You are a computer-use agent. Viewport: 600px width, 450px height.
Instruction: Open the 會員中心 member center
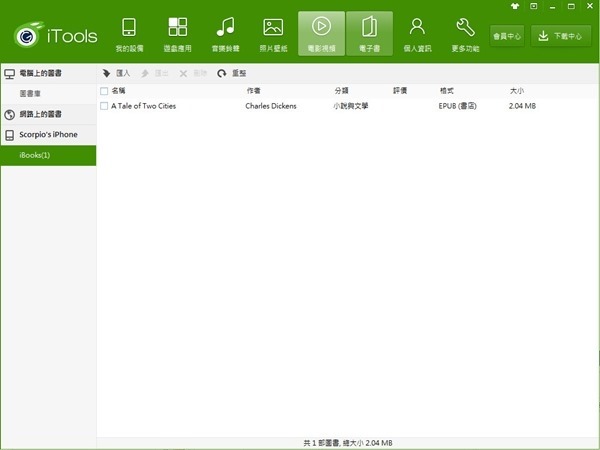click(x=507, y=36)
